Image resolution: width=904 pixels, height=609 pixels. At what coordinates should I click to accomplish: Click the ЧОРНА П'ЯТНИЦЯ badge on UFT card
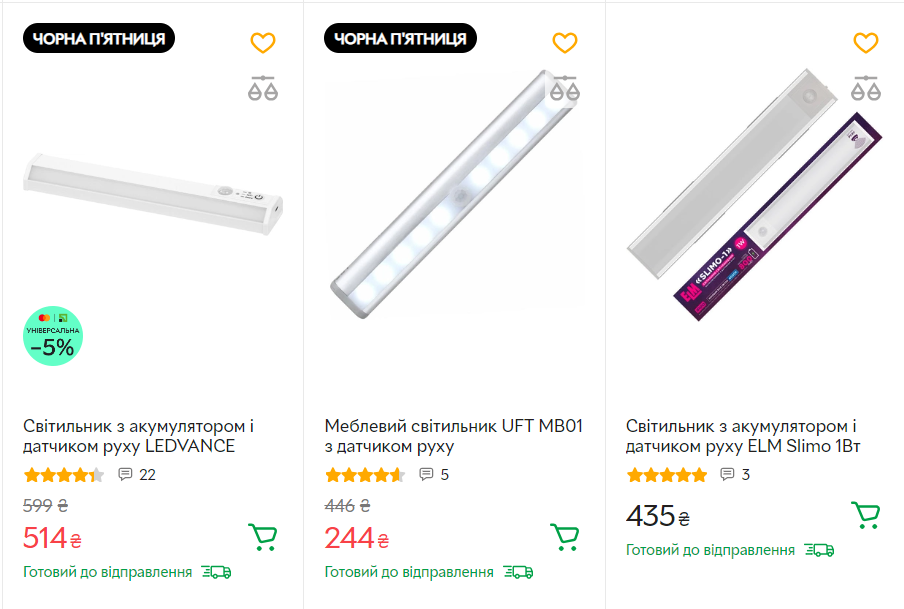point(402,37)
